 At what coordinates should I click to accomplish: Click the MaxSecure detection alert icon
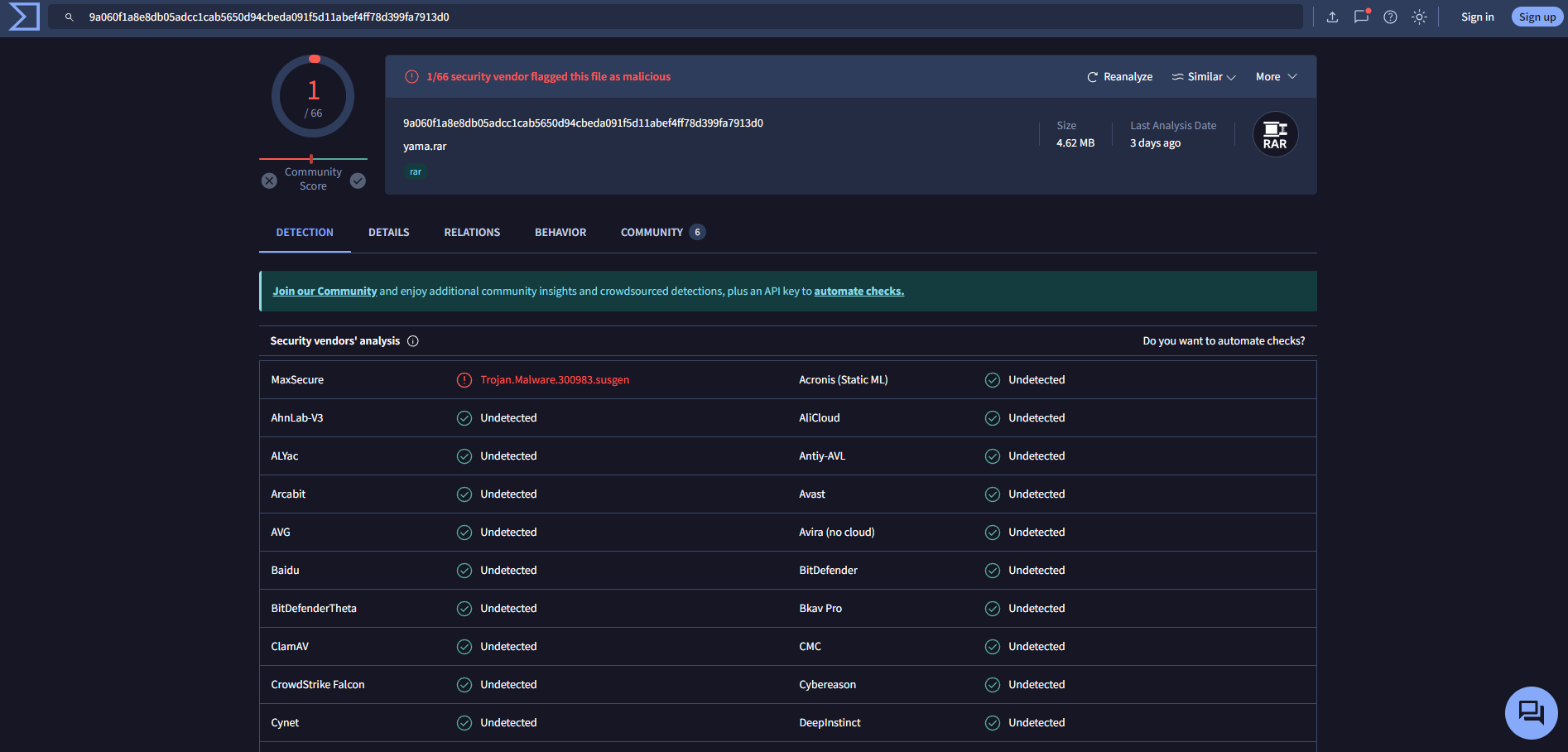464,380
